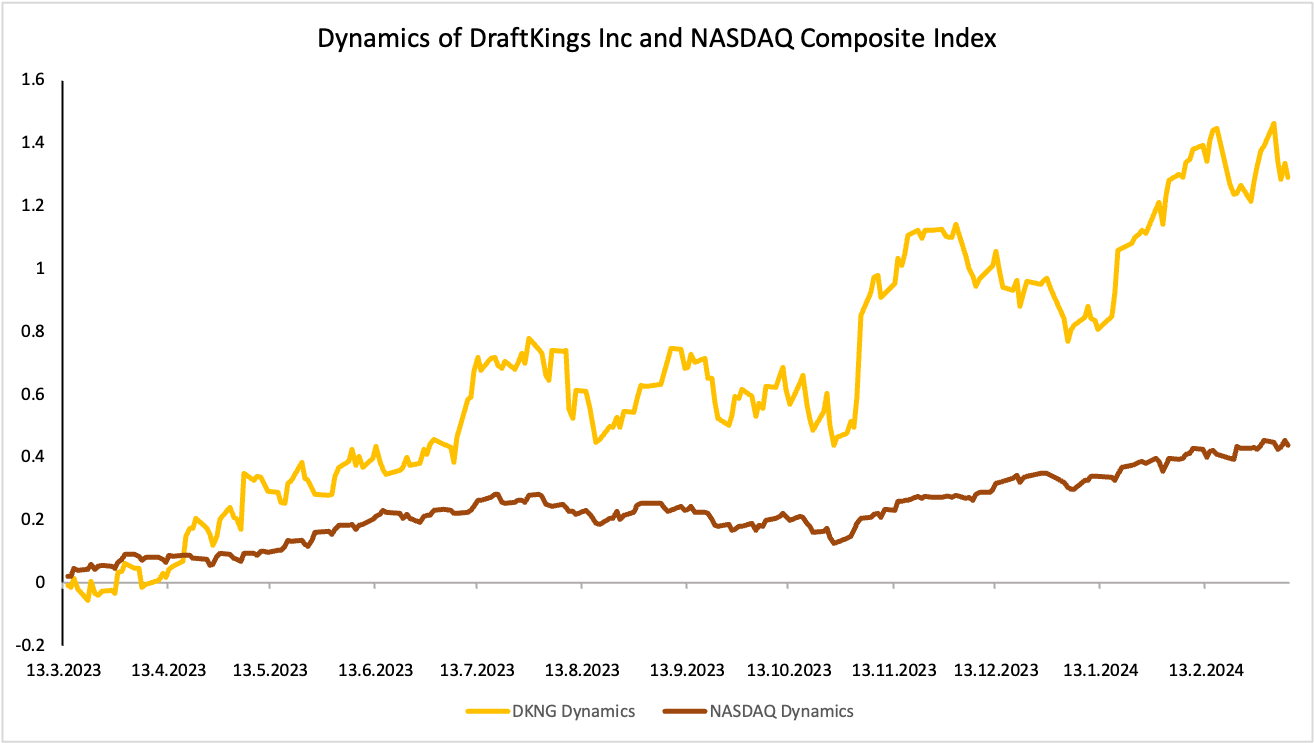The height and width of the screenshot is (743, 1314).
Task: Select x-axis date 13.6.2023
Action: [375, 670]
